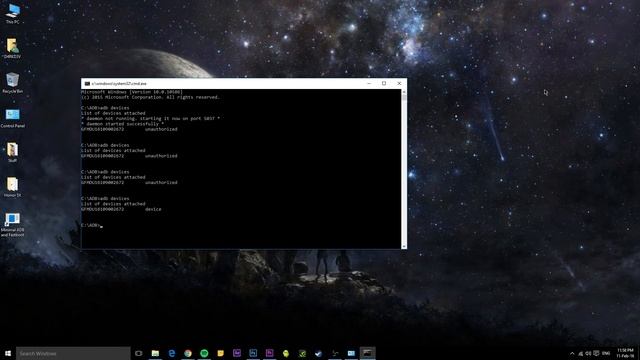Launch Google Chrome from the taskbar
Screen dimensions: 640x360
[188, 353]
